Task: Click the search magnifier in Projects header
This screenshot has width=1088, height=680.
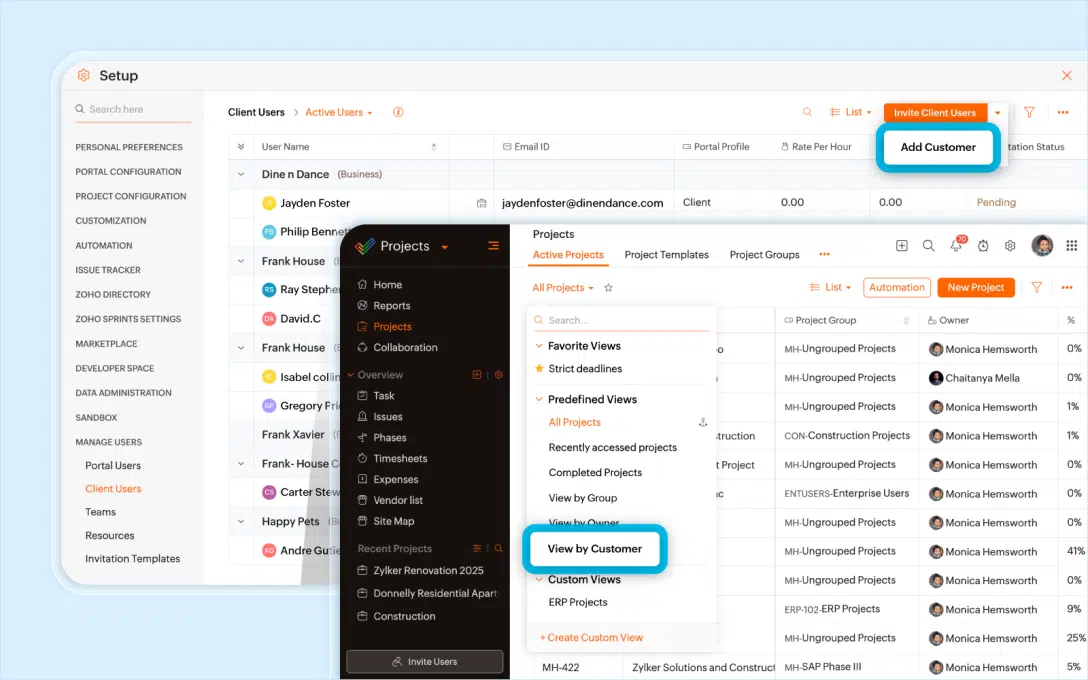Action: (928, 246)
